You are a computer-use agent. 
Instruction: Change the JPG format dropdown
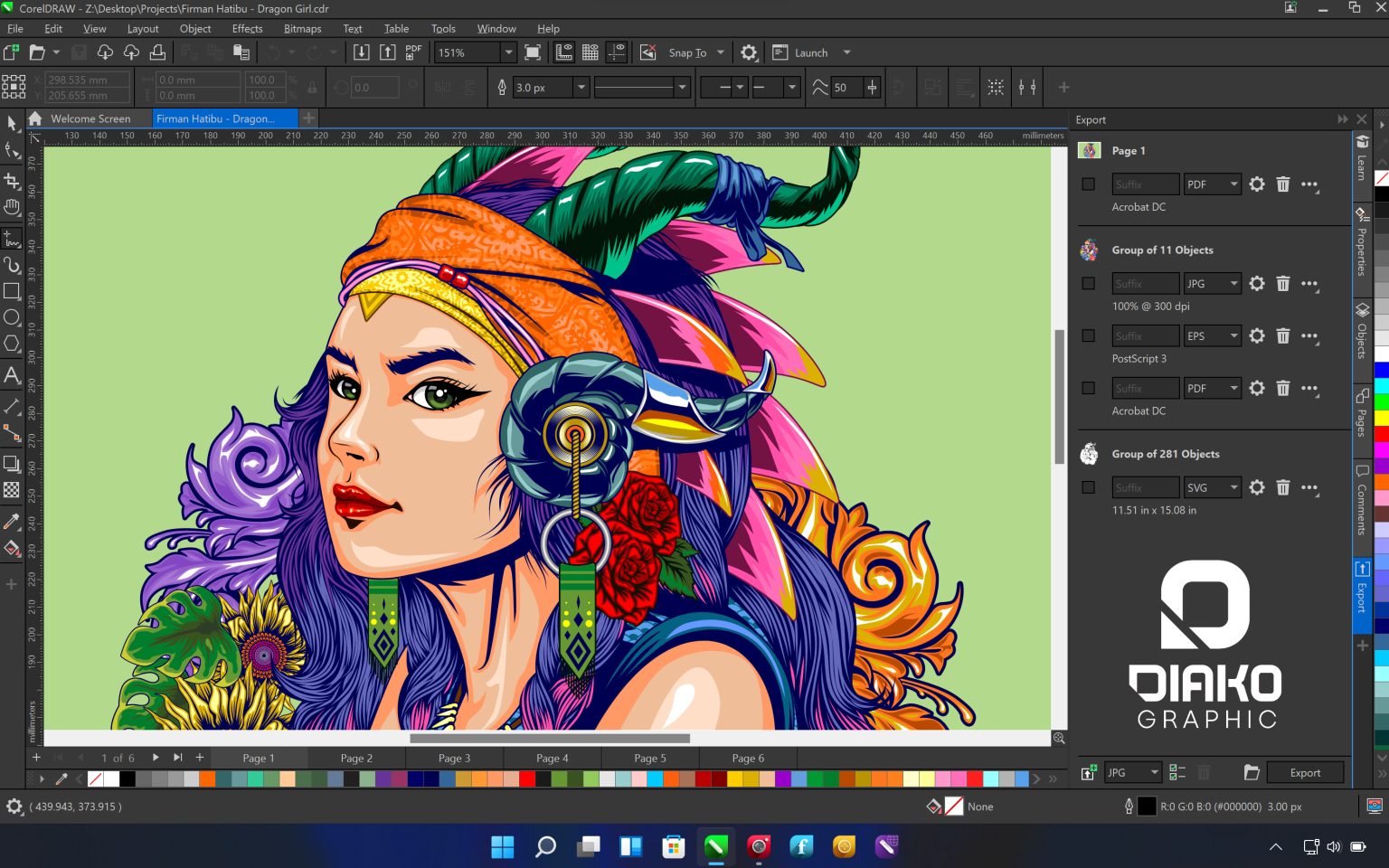coord(1213,284)
